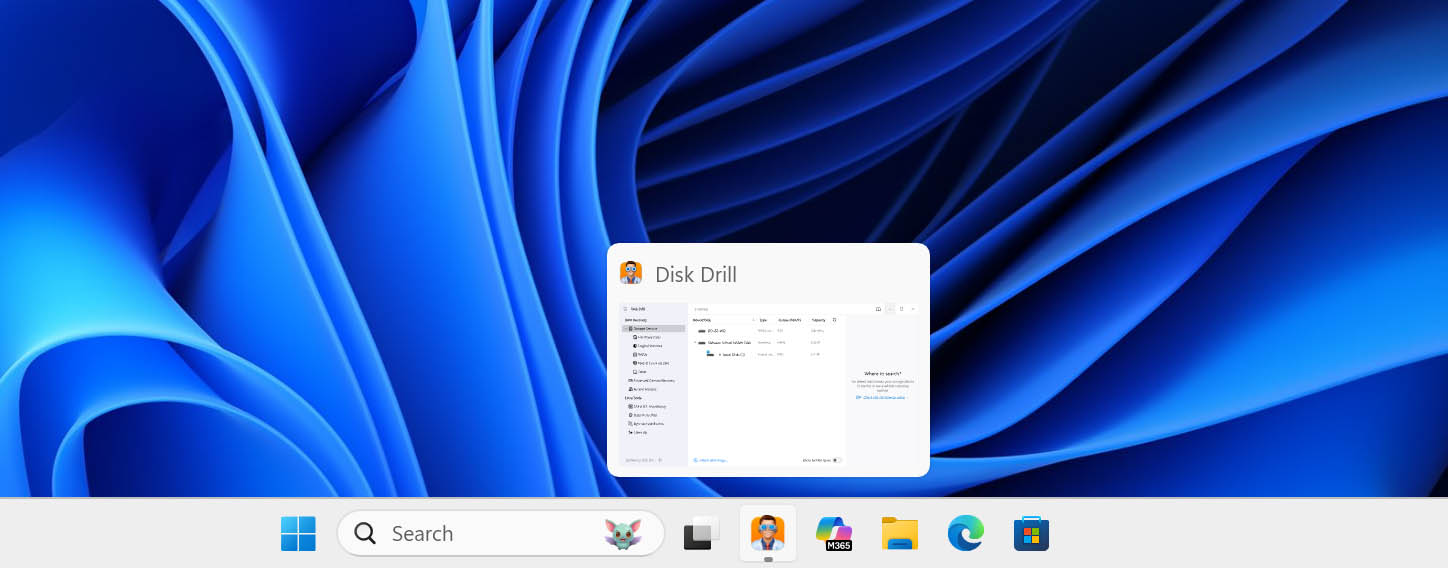Image resolution: width=1448 pixels, height=568 pixels.
Task: Launch Microsoft Edge browser
Action: 966,533
